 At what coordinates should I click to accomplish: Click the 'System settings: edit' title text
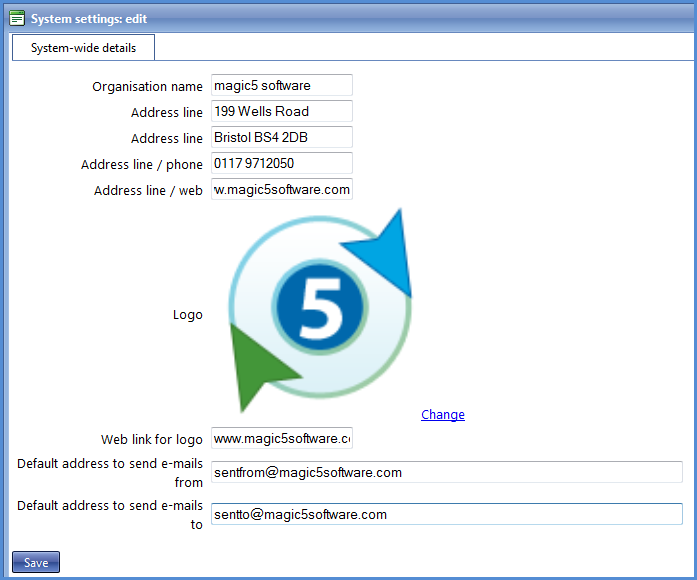[89, 19]
